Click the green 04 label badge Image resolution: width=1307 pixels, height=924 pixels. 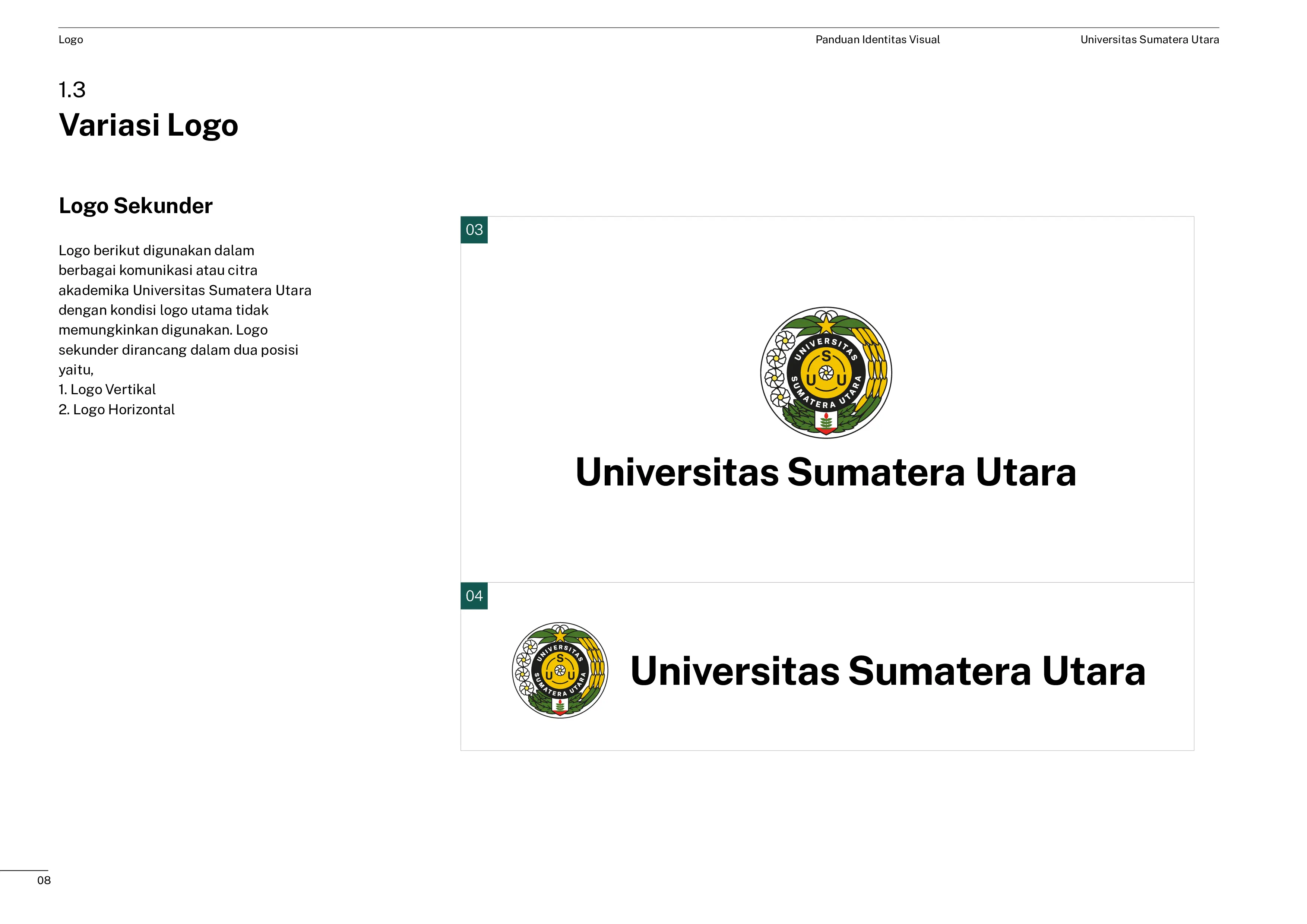coord(474,595)
